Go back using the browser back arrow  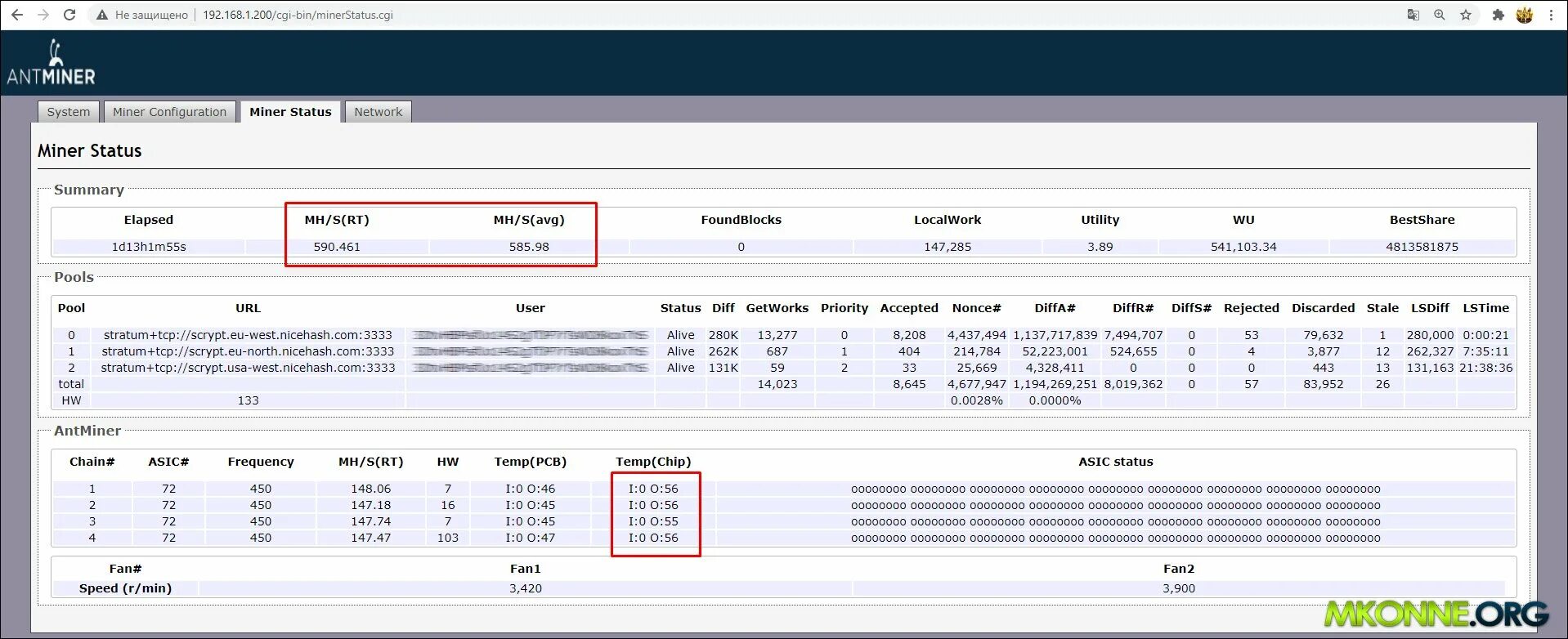point(16,15)
